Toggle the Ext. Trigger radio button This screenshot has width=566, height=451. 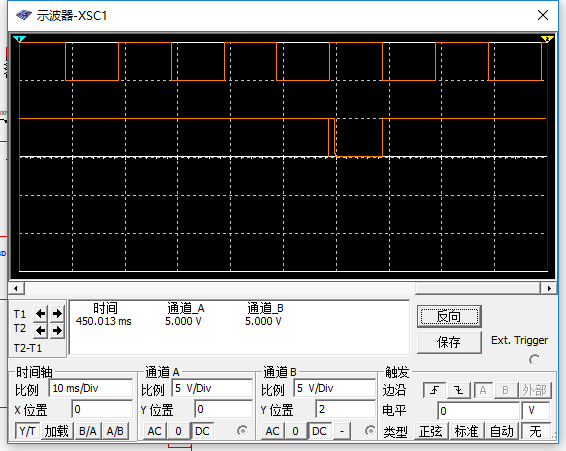point(535,360)
